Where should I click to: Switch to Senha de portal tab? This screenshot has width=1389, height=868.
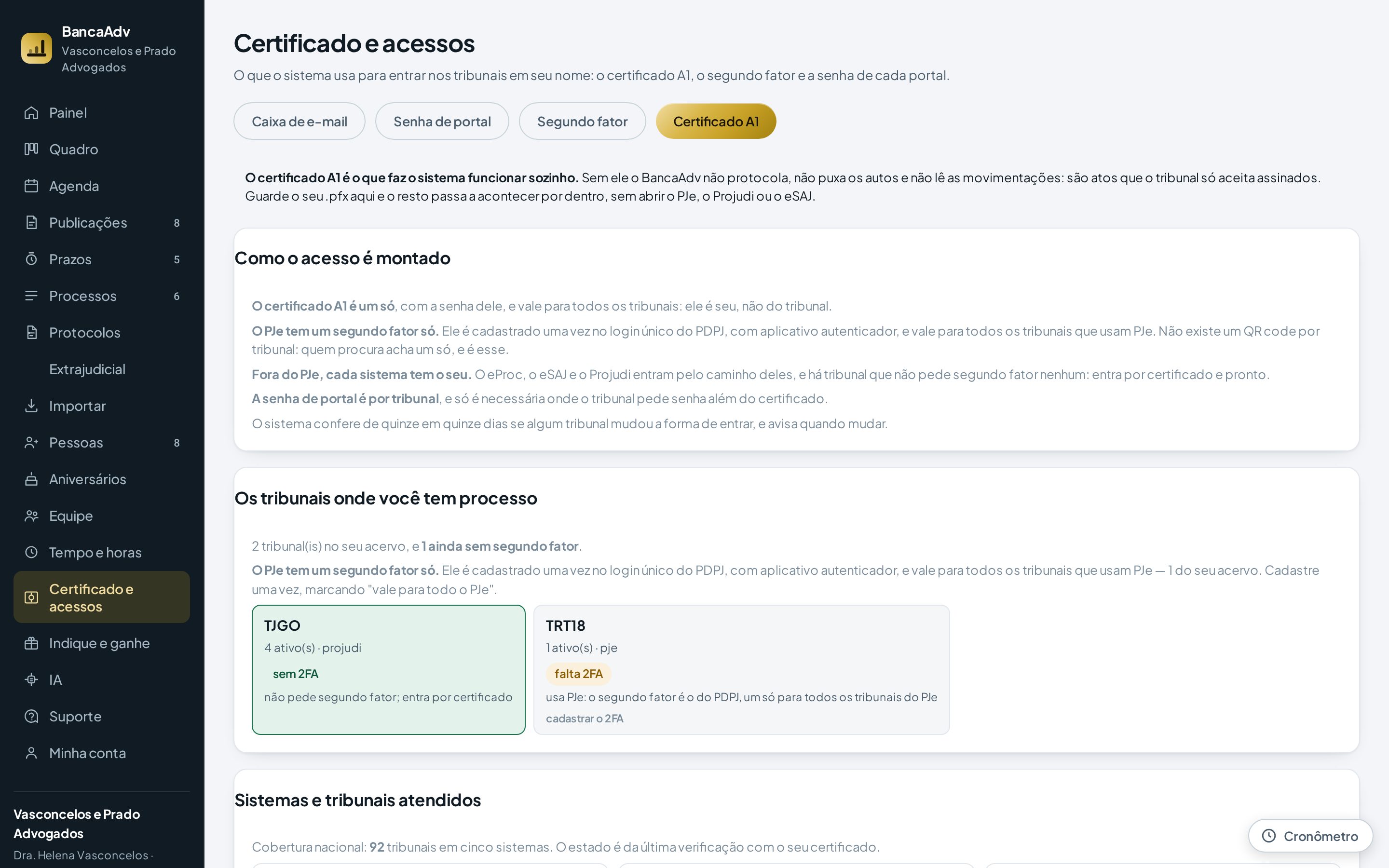coord(442,121)
